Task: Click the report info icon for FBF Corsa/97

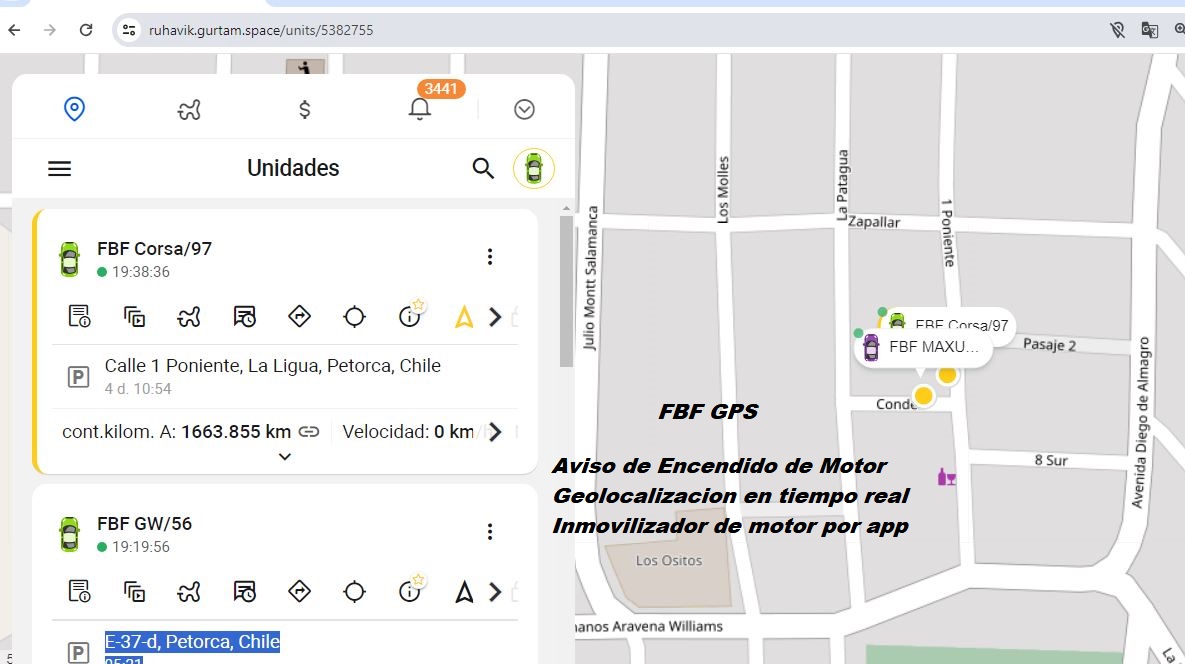Action: [79, 317]
